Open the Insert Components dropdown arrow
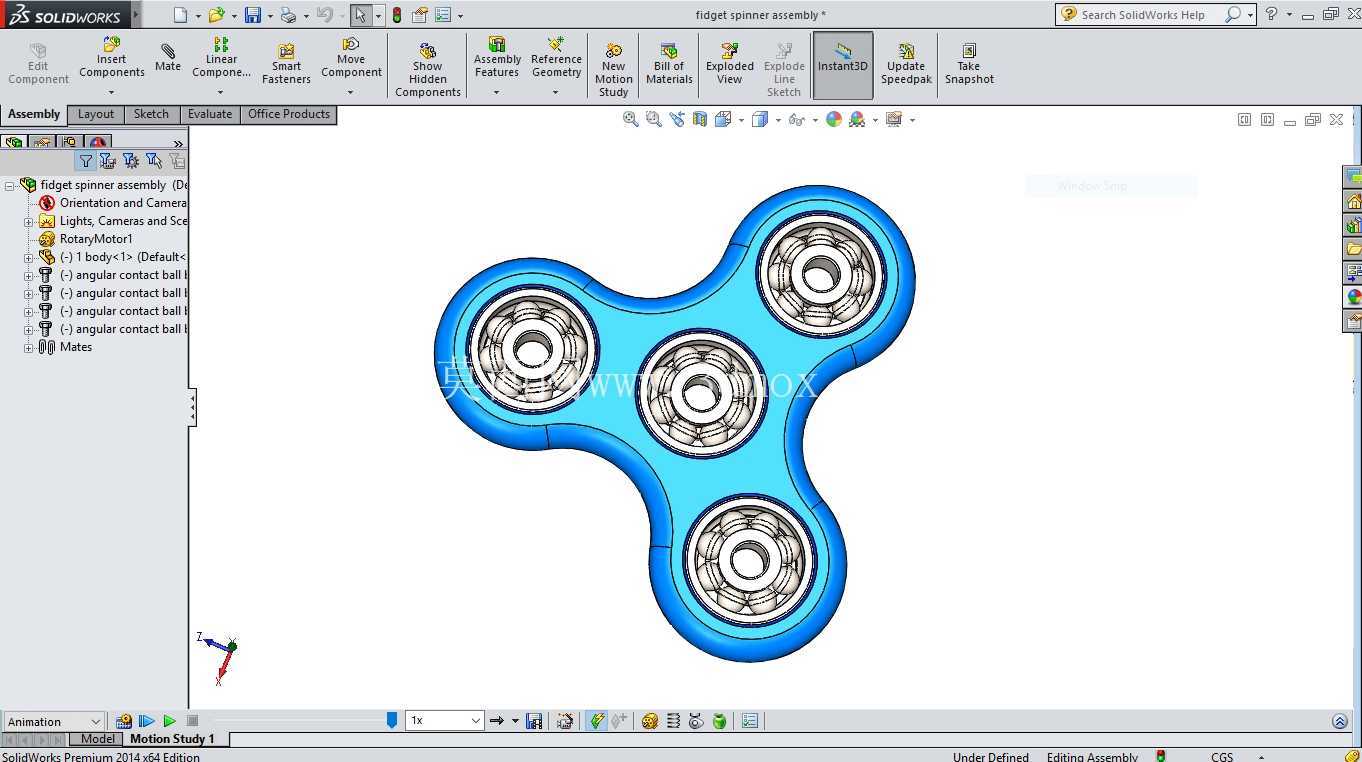 [111, 92]
